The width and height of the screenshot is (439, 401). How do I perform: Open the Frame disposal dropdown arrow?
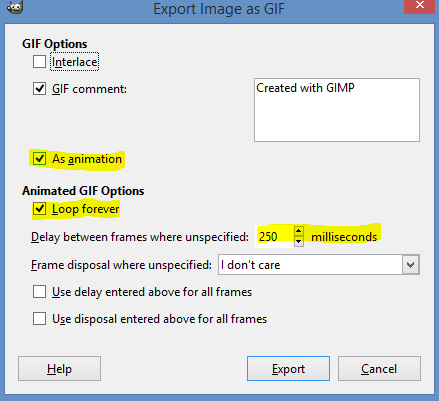pyautogui.click(x=411, y=265)
